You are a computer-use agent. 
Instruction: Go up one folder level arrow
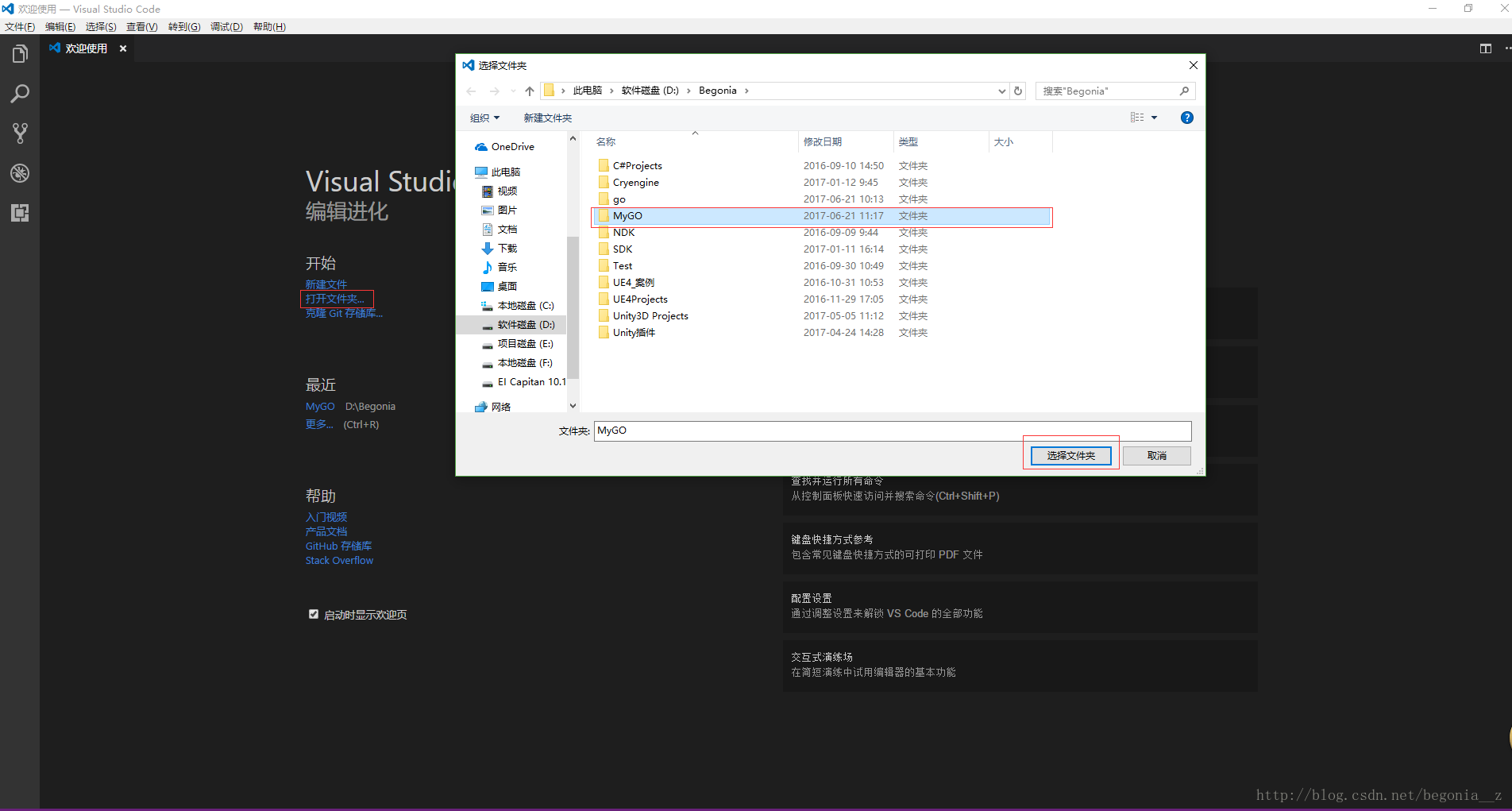[530, 91]
